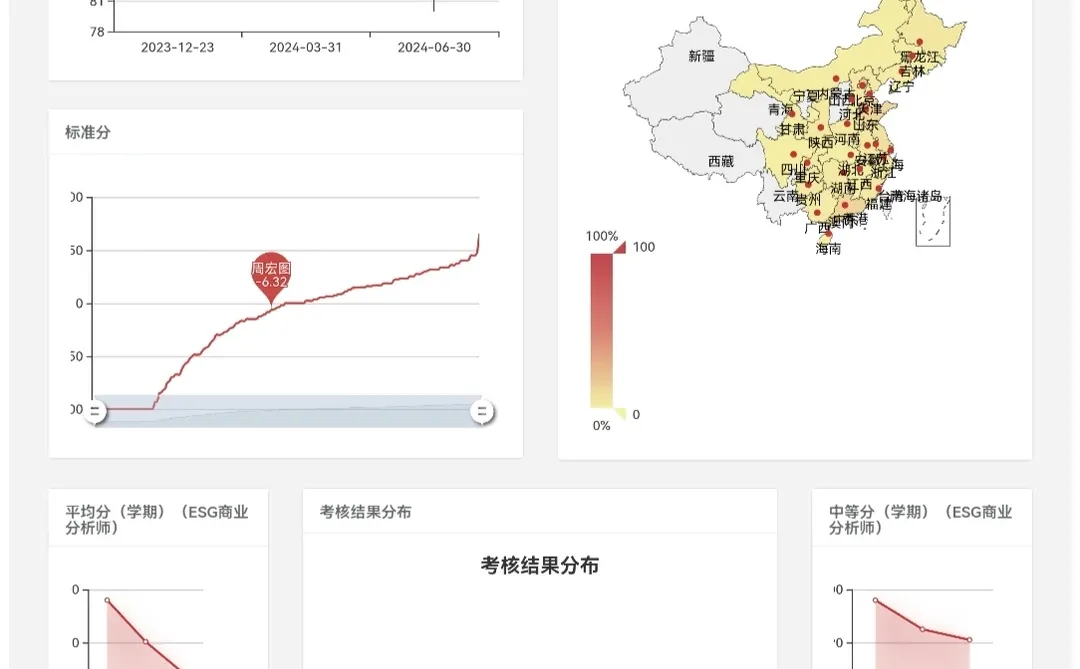This screenshot has height=669, width=1080.
Task: Click the 2024-03-31 axis label
Action: point(305,48)
